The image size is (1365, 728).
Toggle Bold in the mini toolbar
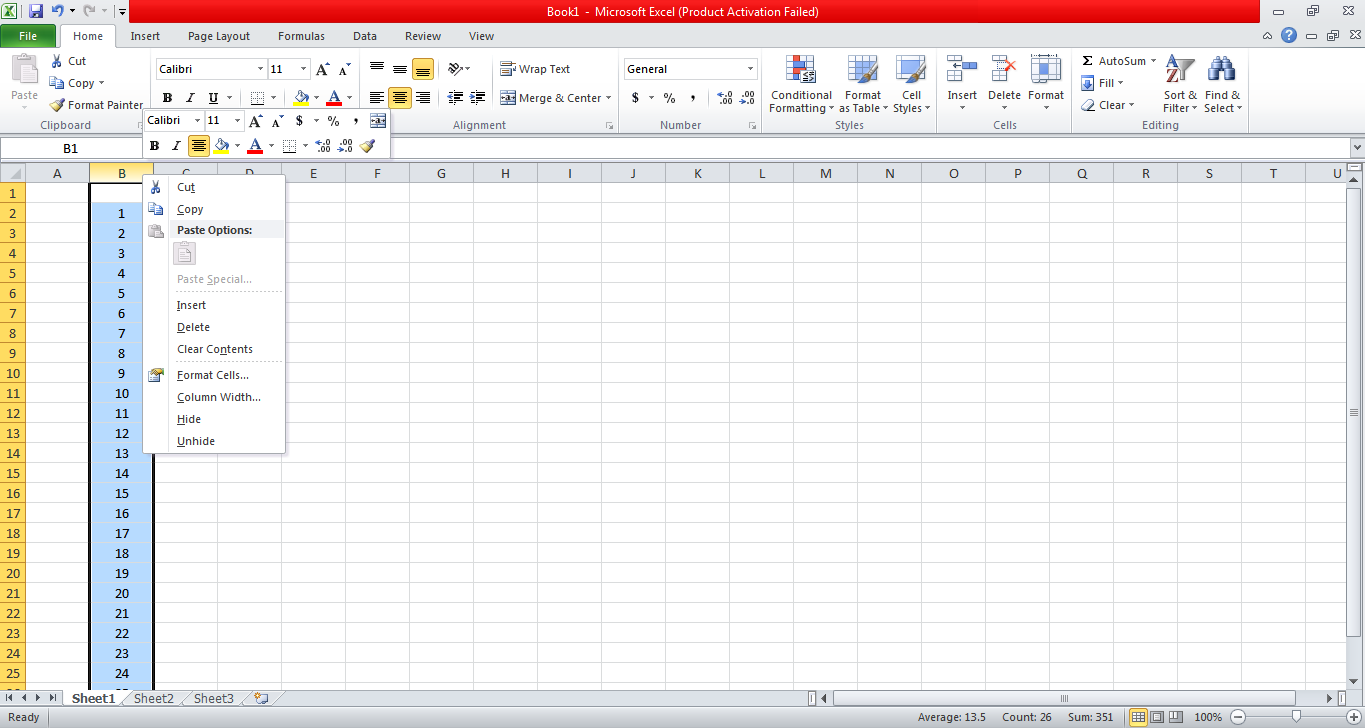pos(154,146)
